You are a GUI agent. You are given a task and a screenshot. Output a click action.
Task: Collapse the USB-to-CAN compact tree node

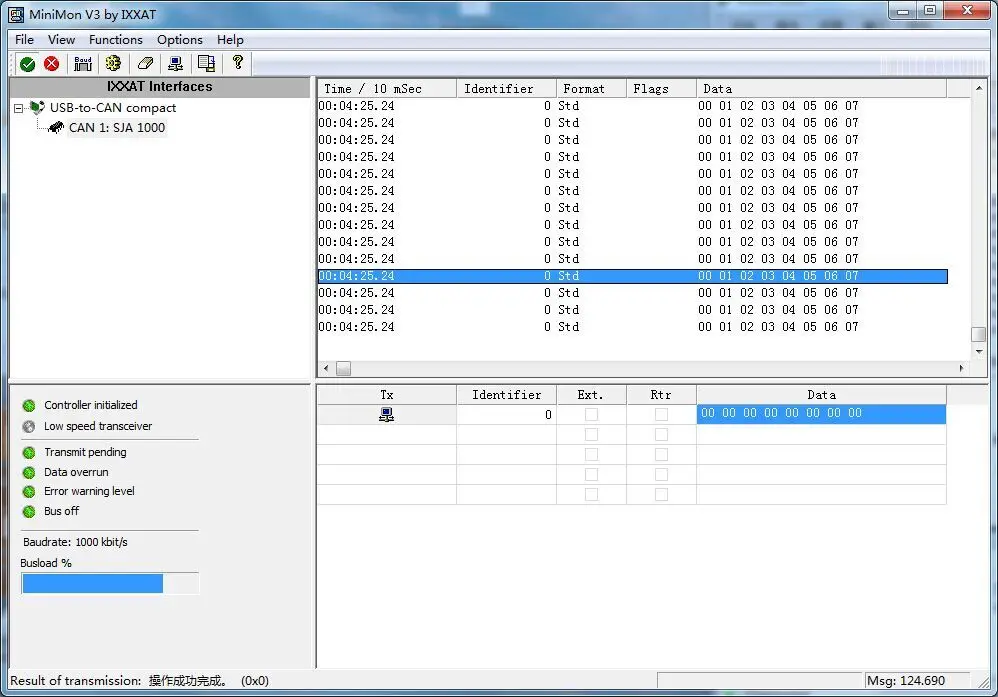[x=18, y=108]
